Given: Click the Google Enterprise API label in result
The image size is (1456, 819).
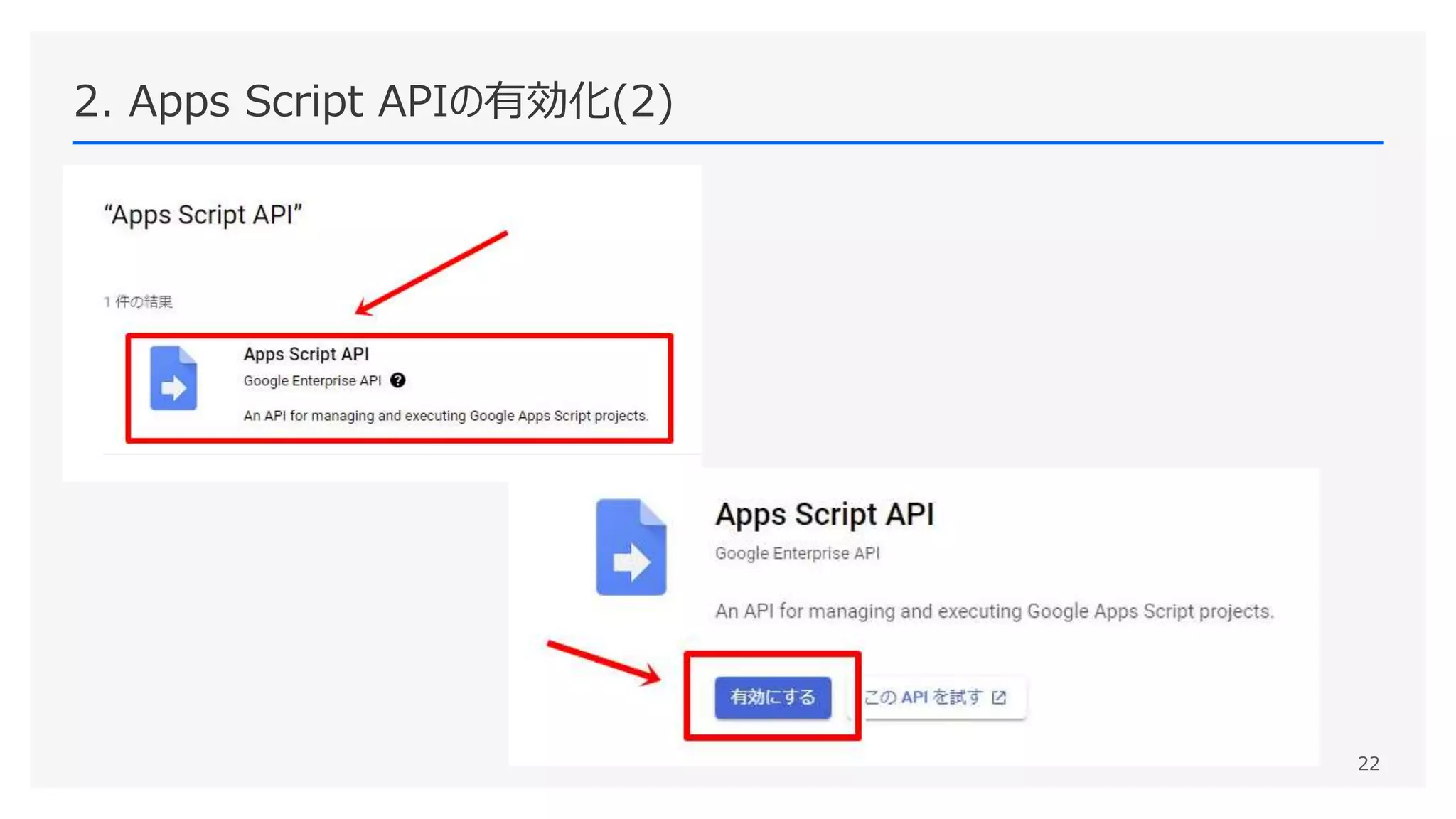Looking at the screenshot, I should point(312,381).
